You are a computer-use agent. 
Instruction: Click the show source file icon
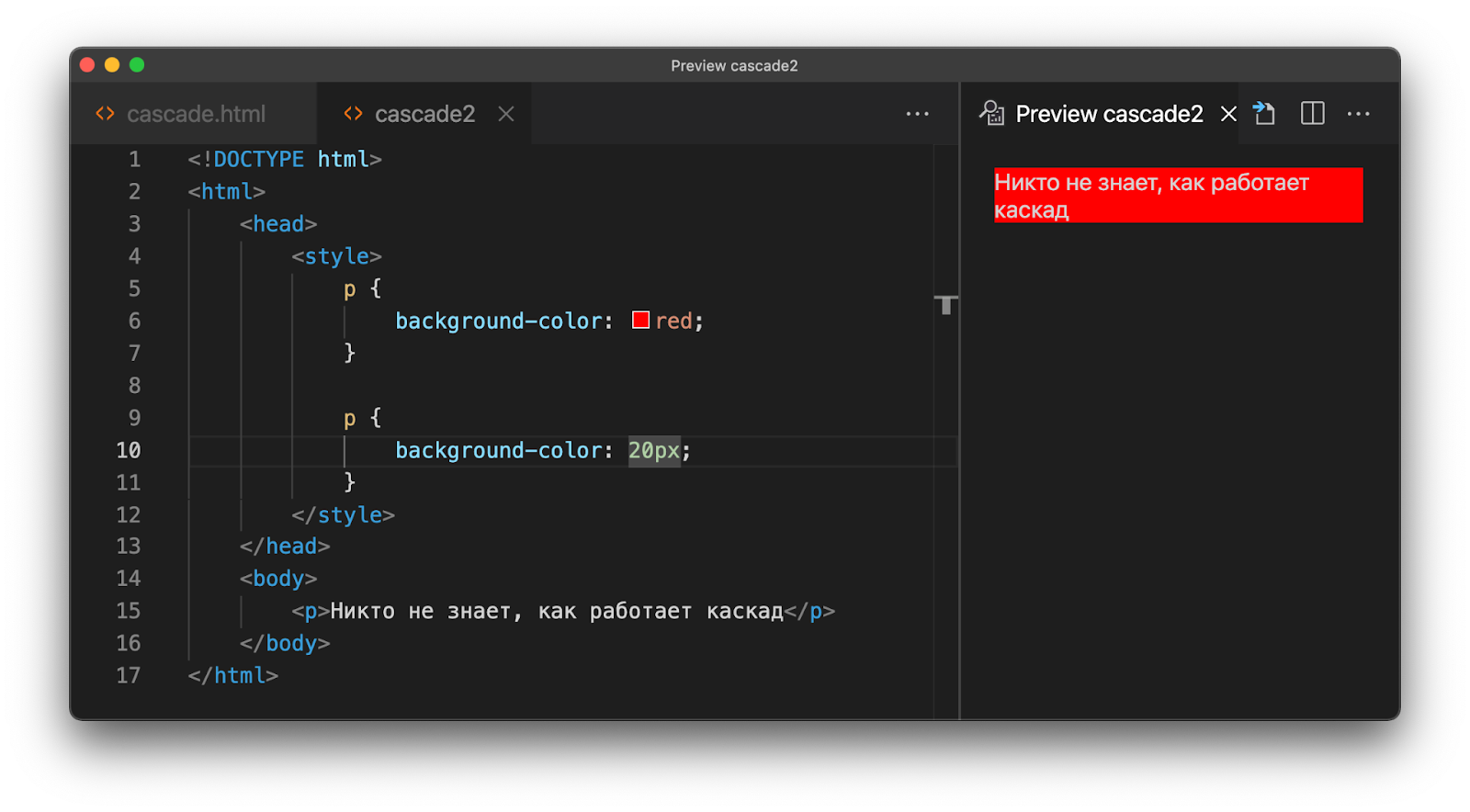click(1264, 113)
